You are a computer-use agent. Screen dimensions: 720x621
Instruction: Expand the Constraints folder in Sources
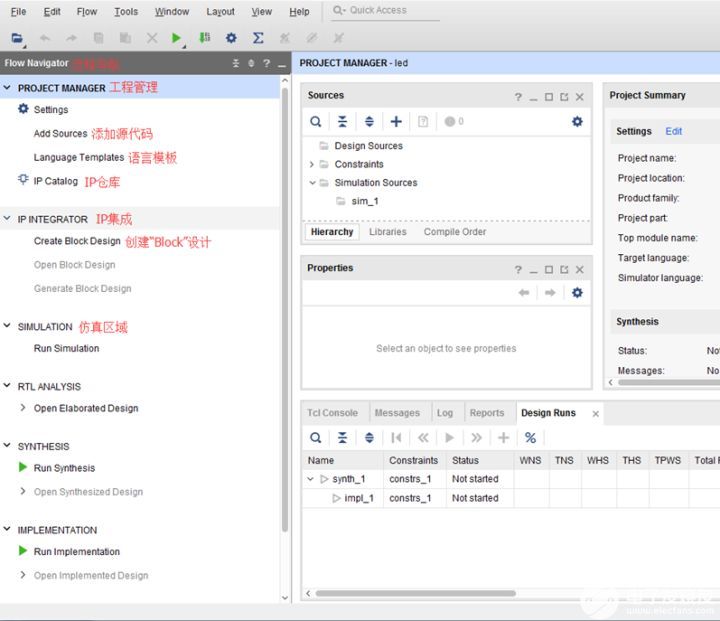[x=312, y=164]
